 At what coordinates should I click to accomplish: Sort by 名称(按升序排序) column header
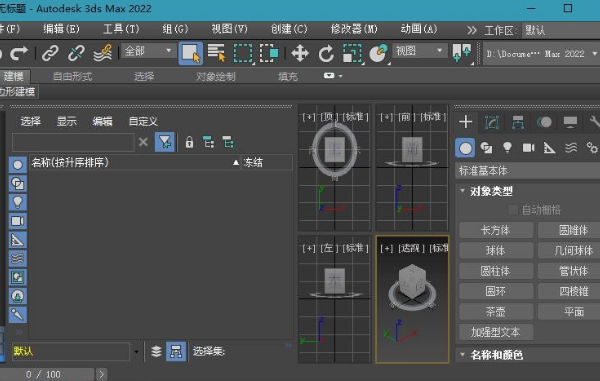(135, 163)
